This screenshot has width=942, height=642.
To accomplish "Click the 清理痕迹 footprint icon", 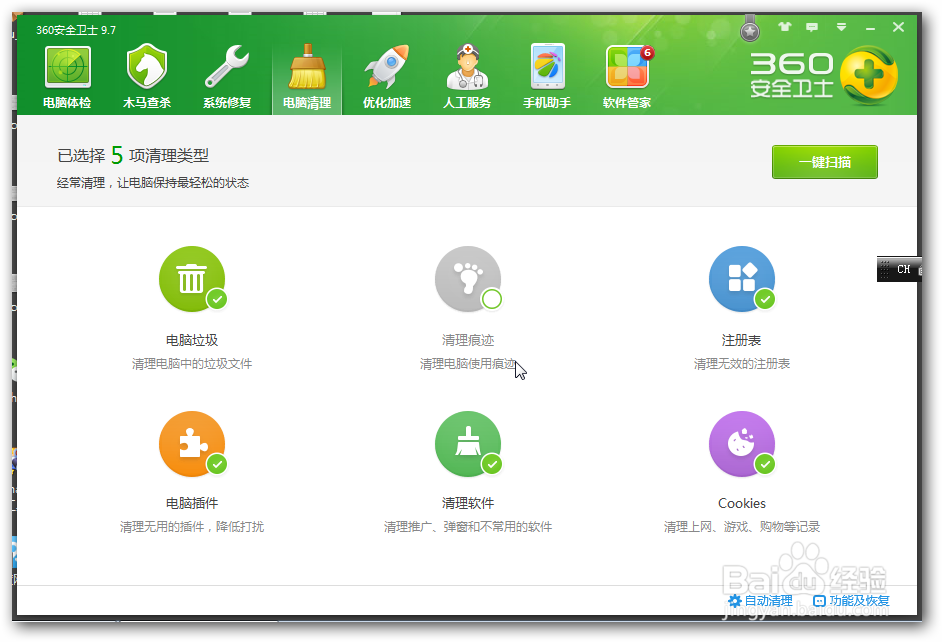I will (x=468, y=279).
